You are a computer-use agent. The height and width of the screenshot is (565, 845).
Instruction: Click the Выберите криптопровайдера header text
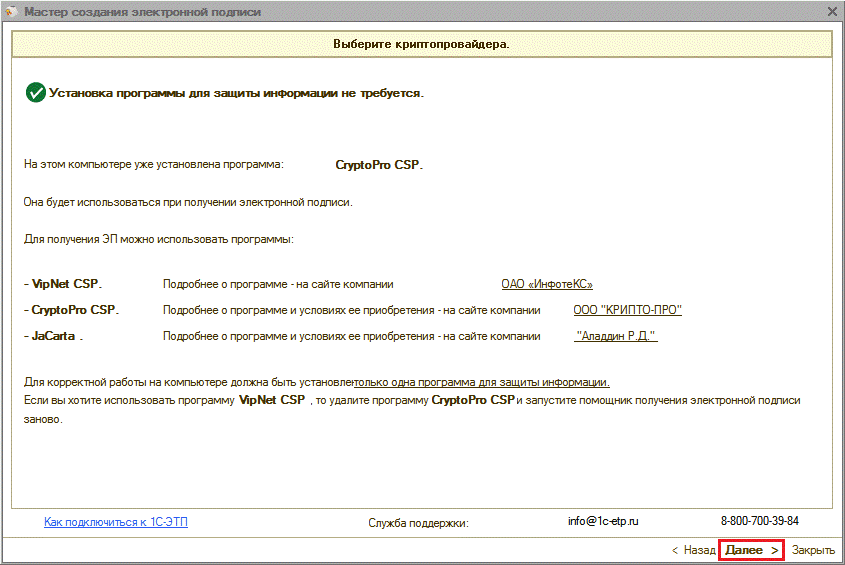pyautogui.click(x=421, y=44)
